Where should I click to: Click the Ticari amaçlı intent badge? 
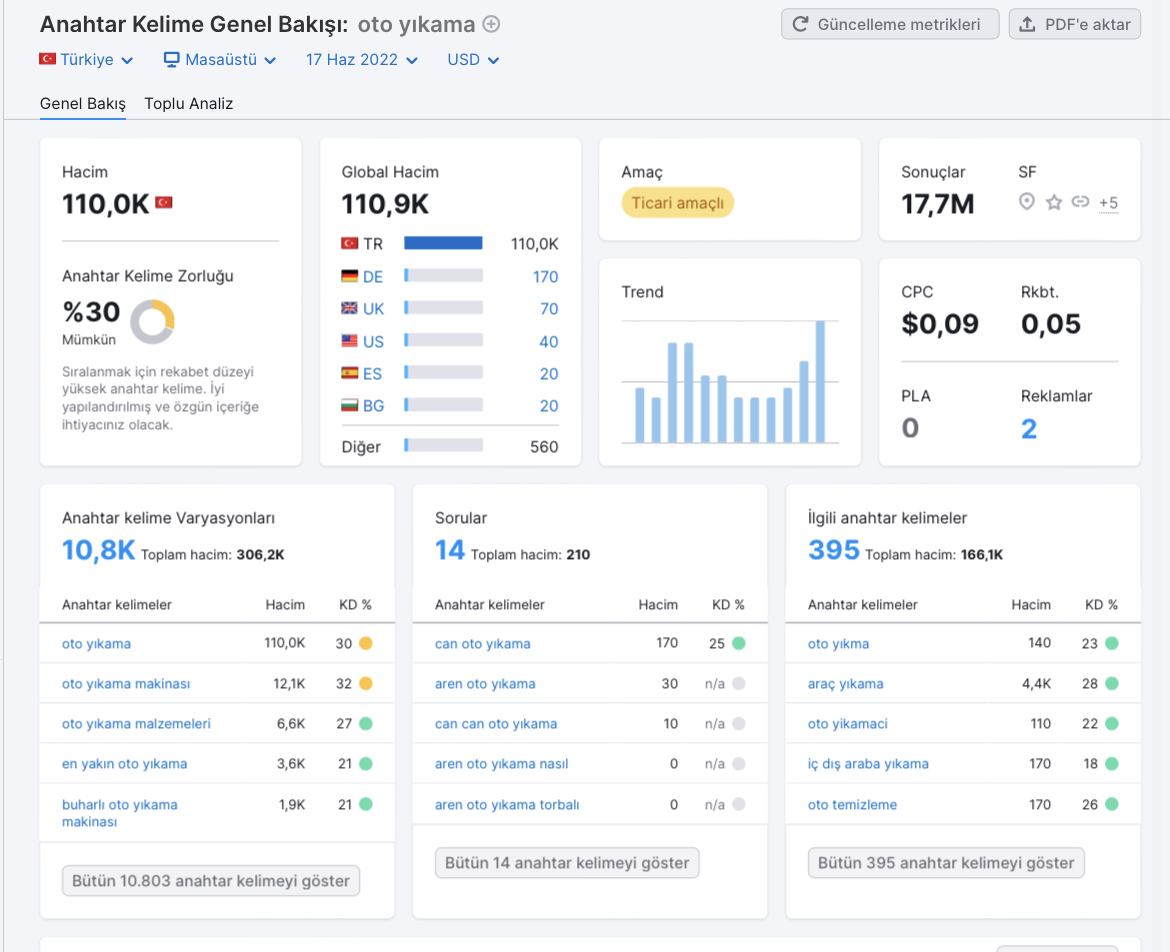(678, 202)
